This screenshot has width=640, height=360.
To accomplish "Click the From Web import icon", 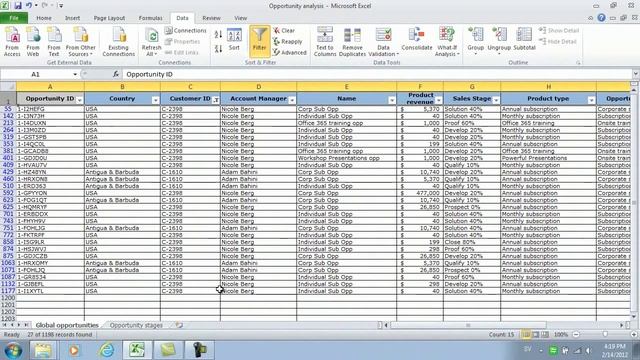I will click(33, 41).
